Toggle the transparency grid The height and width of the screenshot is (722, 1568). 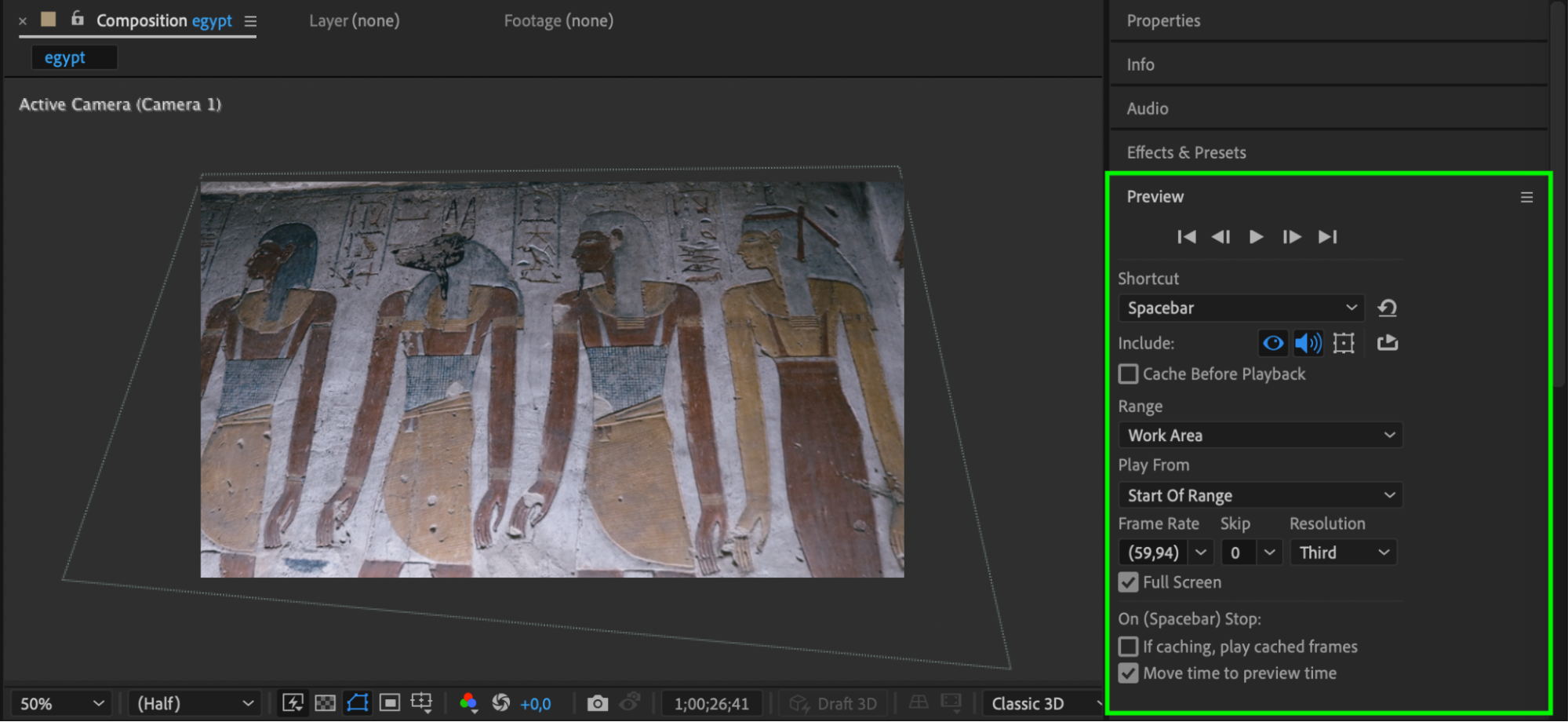click(x=325, y=703)
